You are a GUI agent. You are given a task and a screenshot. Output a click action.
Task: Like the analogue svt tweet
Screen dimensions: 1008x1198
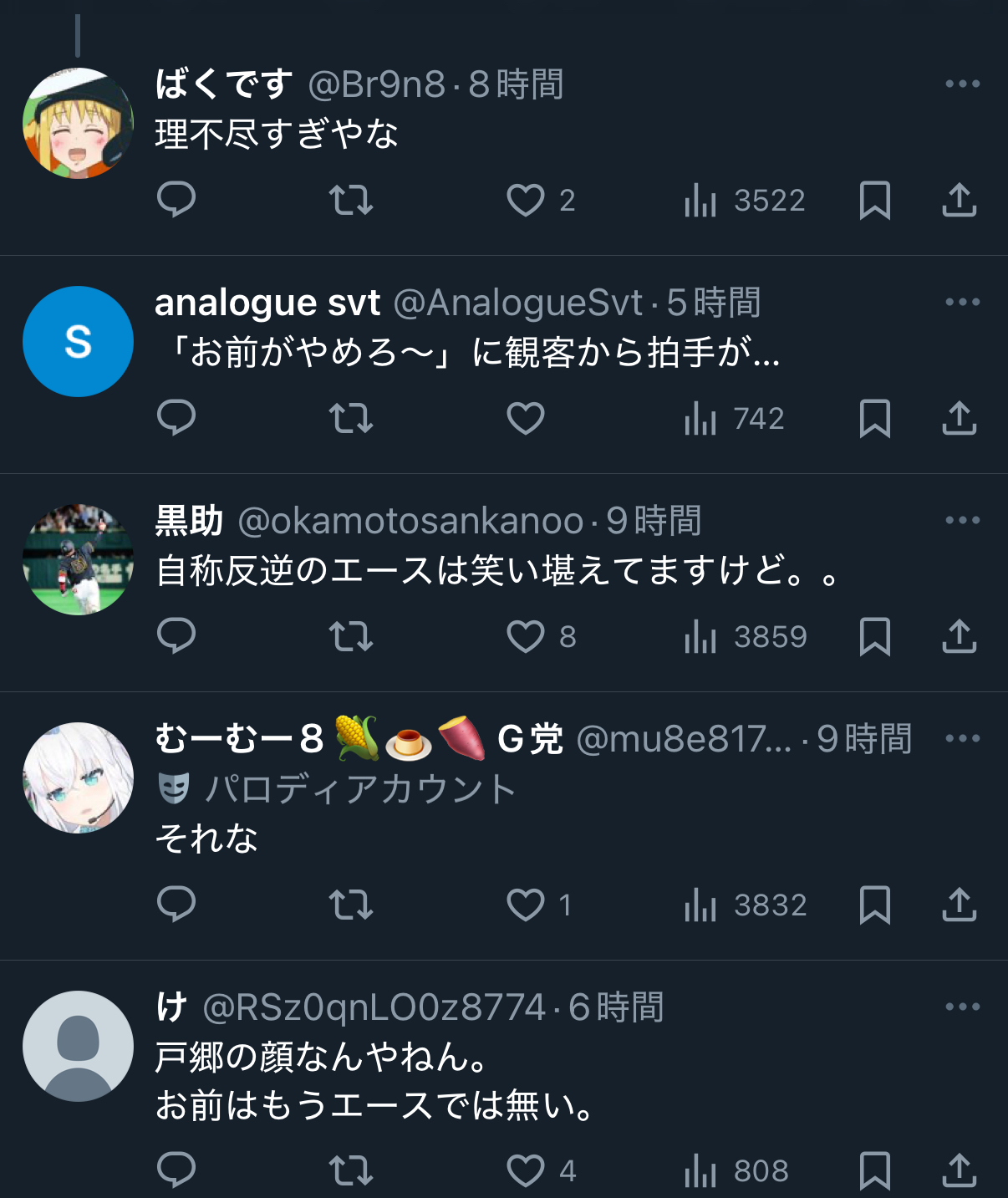[x=526, y=418]
